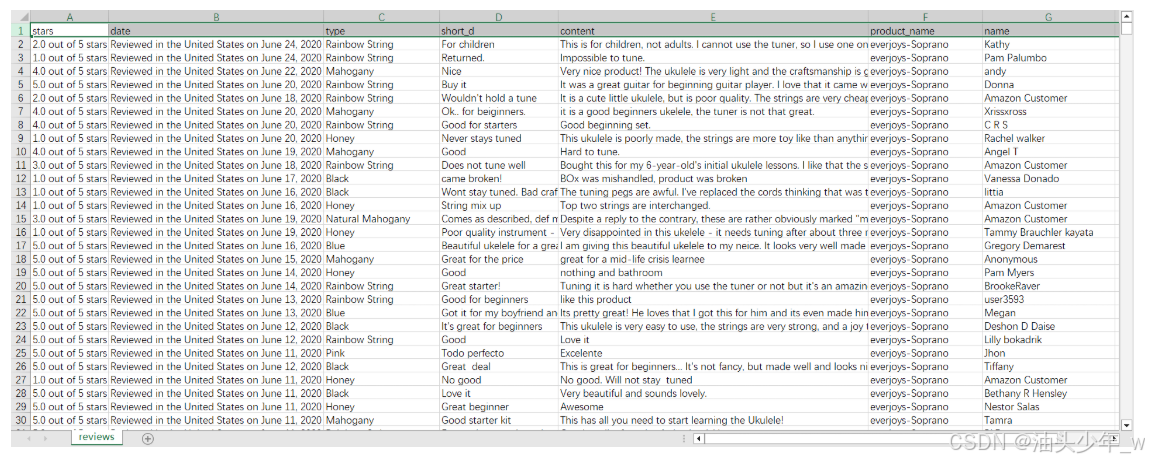The width and height of the screenshot is (1149, 462).
Task: Select the name cell 'Tamra'
Action: [1051, 420]
